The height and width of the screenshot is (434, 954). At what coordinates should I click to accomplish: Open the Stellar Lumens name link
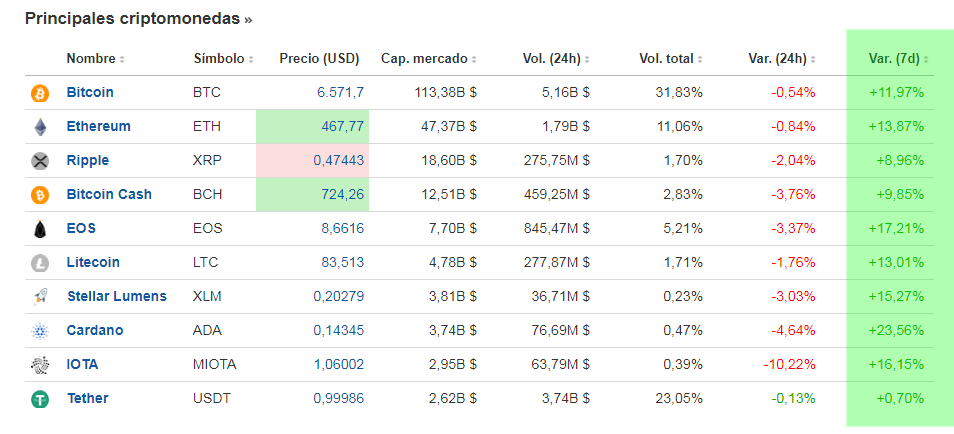point(116,297)
